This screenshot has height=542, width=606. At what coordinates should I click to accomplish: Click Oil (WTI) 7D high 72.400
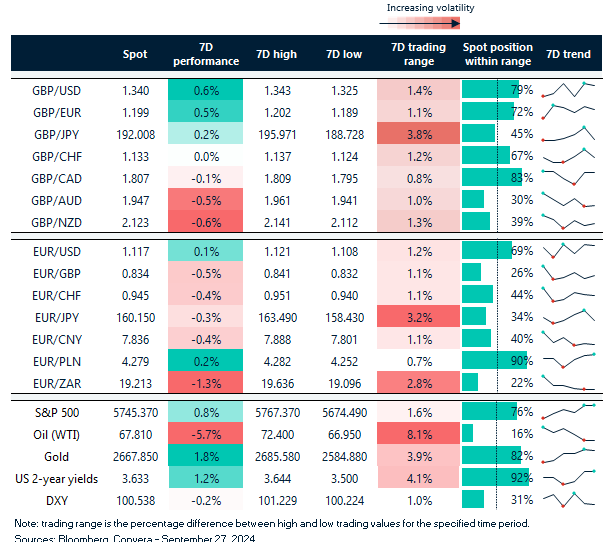(277, 435)
